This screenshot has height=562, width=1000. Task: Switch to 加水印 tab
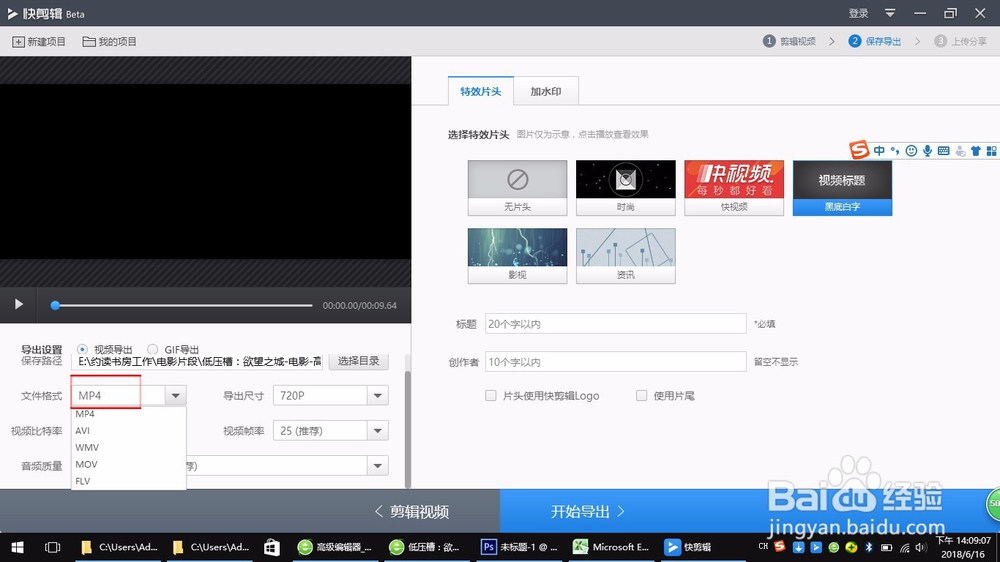[546, 91]
